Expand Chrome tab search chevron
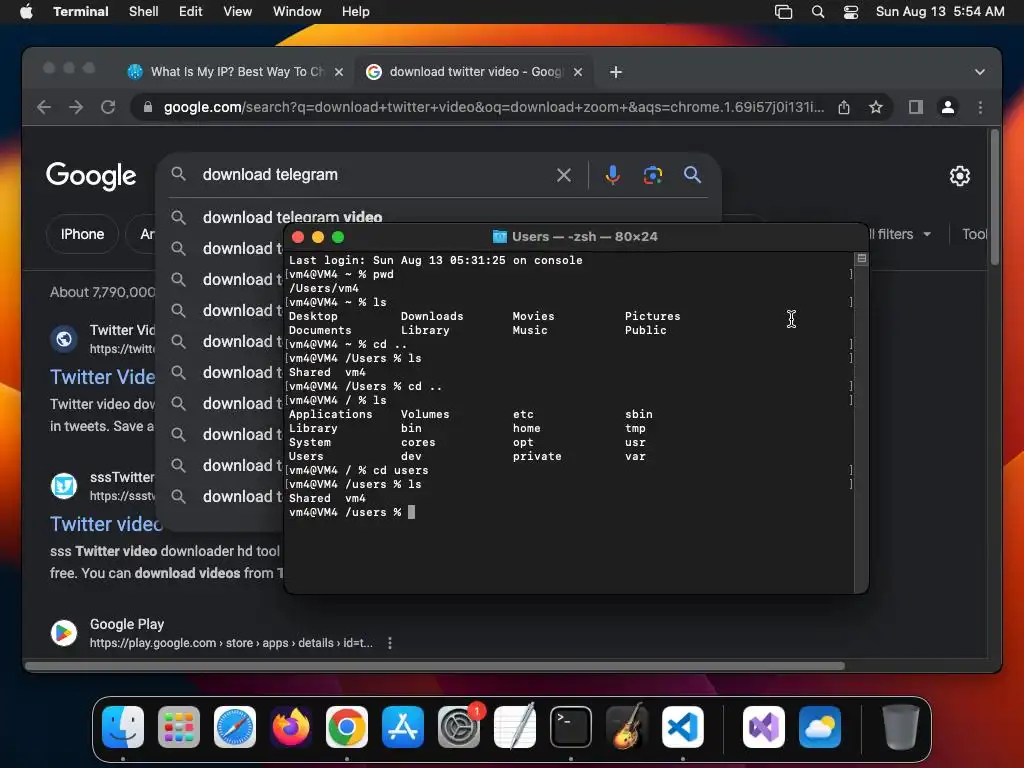This screenshot has width=1024, height=768. pyautogui.click(x=980, y=72)
